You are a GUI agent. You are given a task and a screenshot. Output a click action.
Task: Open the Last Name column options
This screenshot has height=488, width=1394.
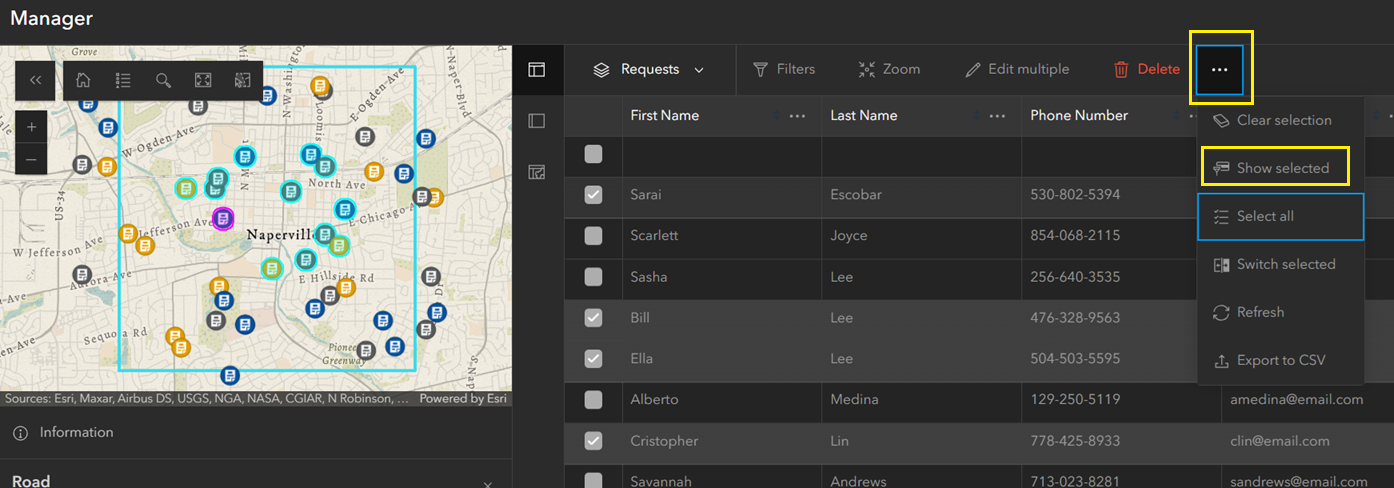tap(997, 116)
